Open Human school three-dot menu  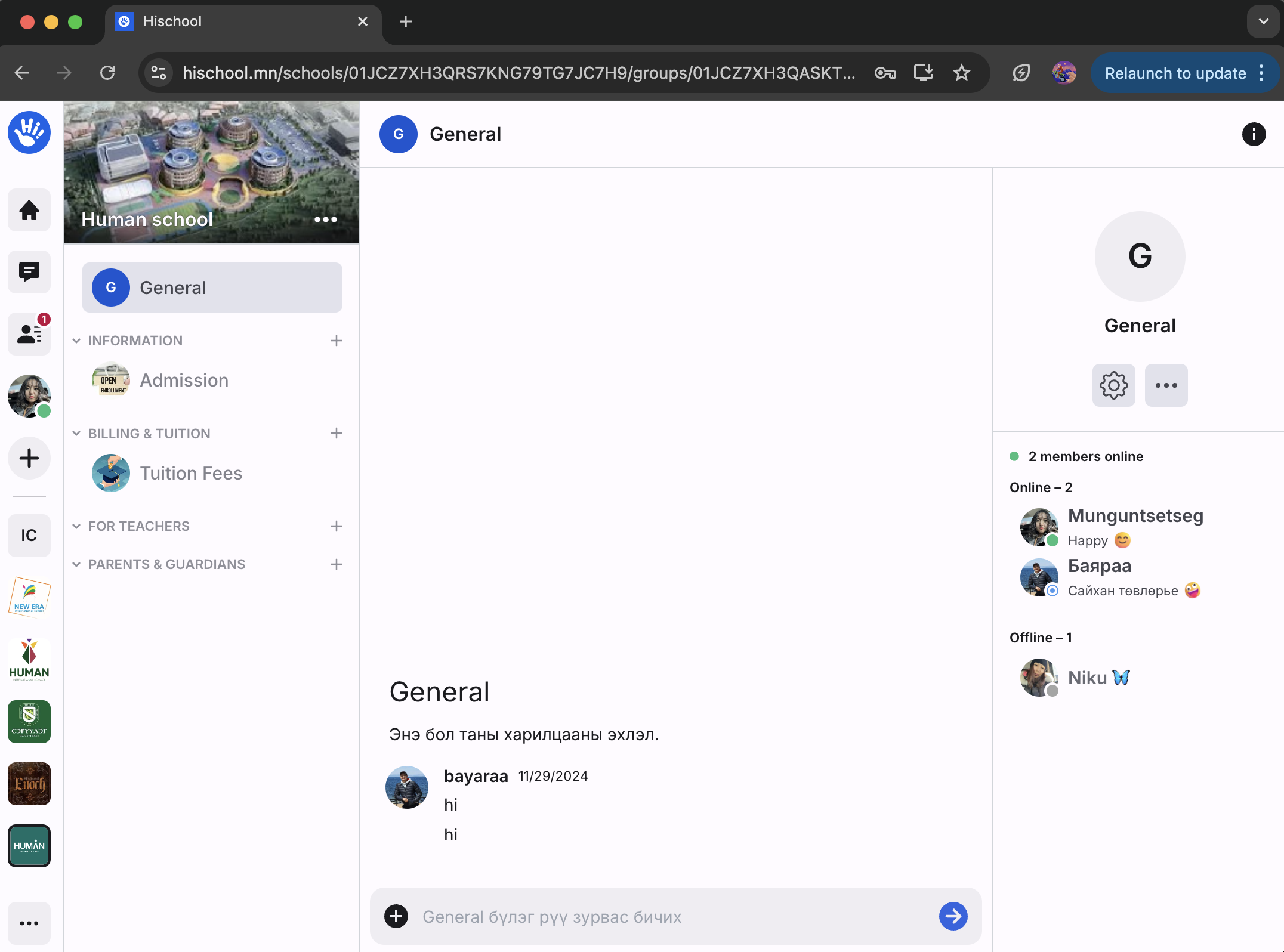(325, 220)
